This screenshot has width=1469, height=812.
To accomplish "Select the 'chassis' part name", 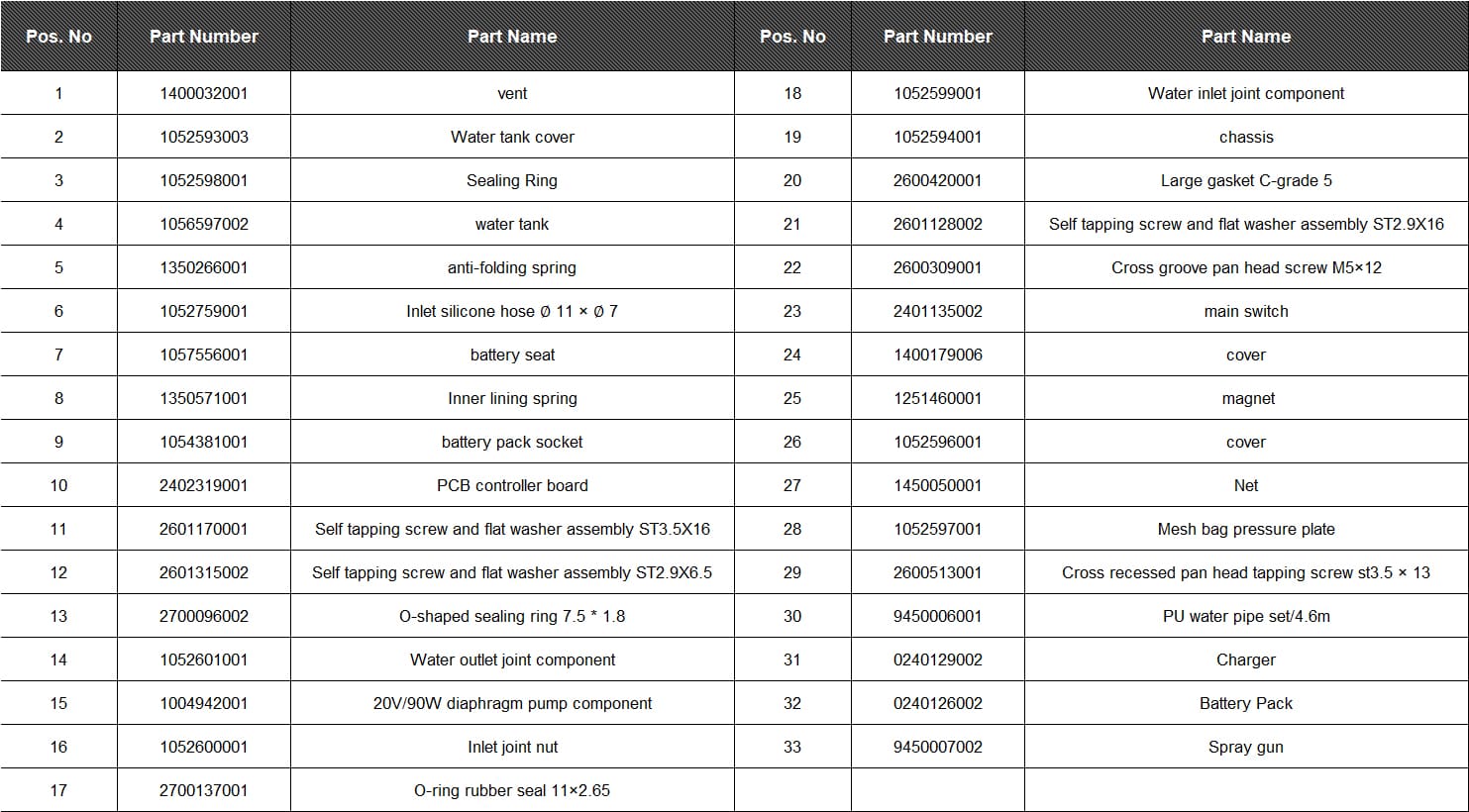I will click(x=1245, y=137).
